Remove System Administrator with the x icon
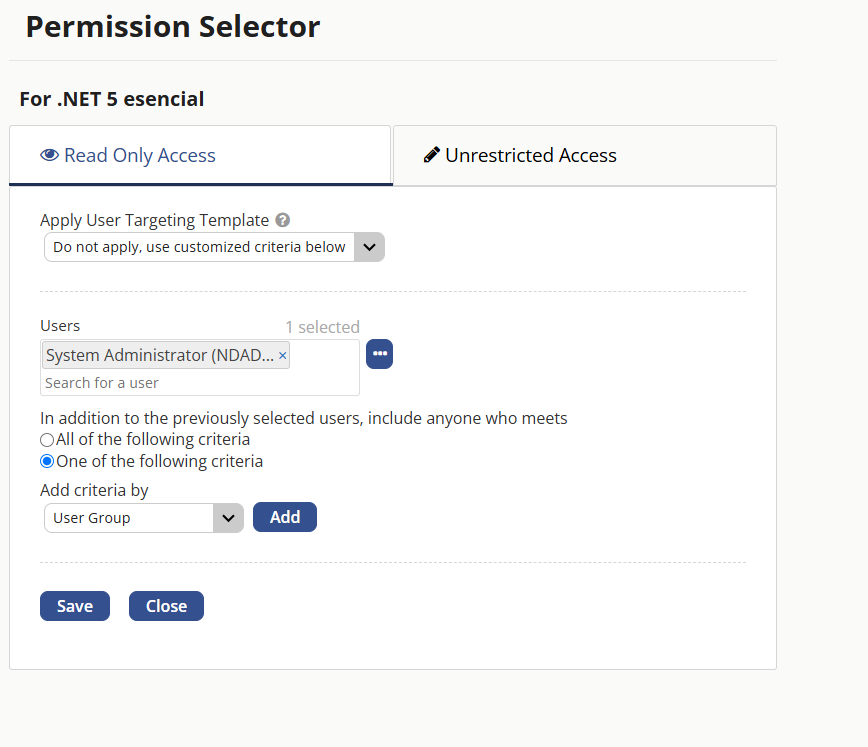 282,356
